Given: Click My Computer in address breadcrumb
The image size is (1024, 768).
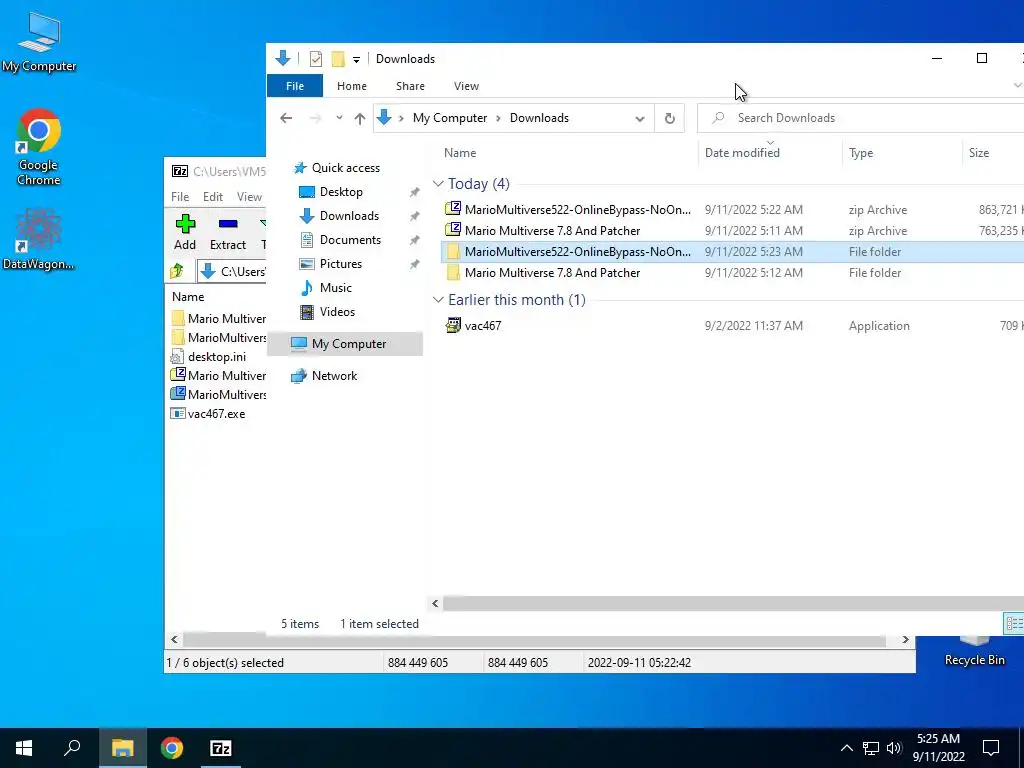Looking at the screenshot, I should click(450, 118).
